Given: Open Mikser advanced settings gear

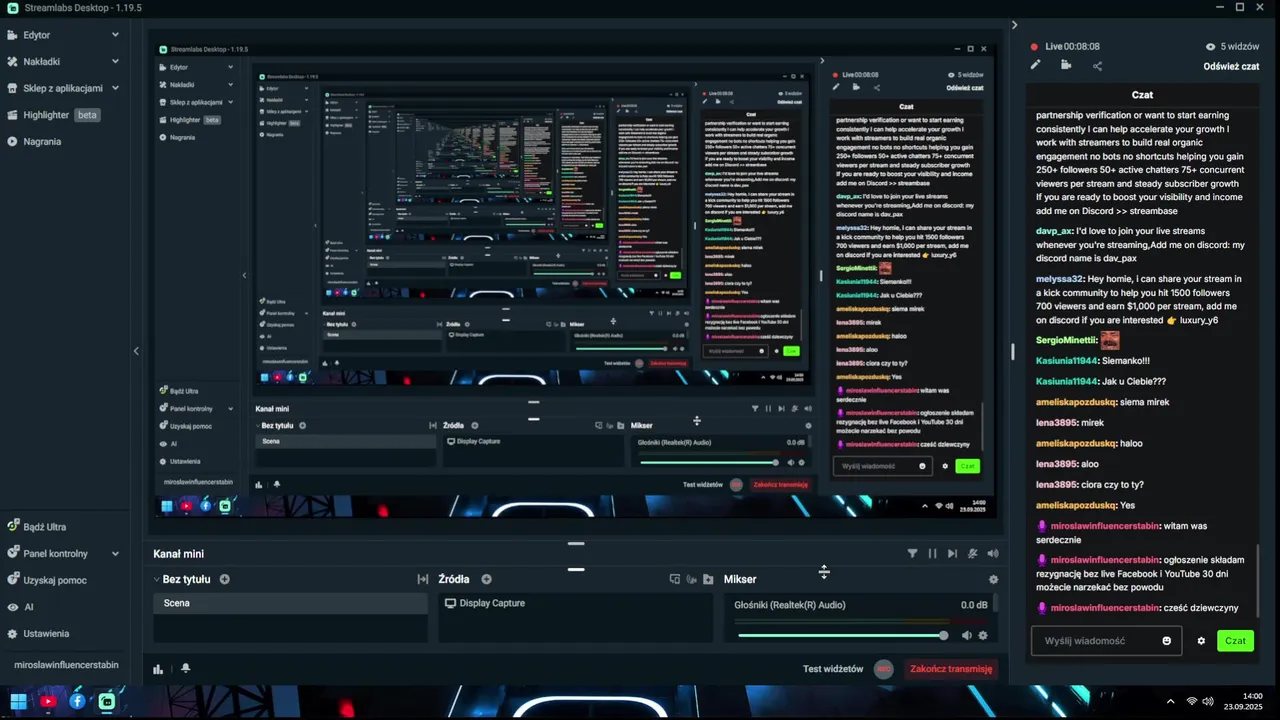Looking at the screenshot, I should coord(993,579).
